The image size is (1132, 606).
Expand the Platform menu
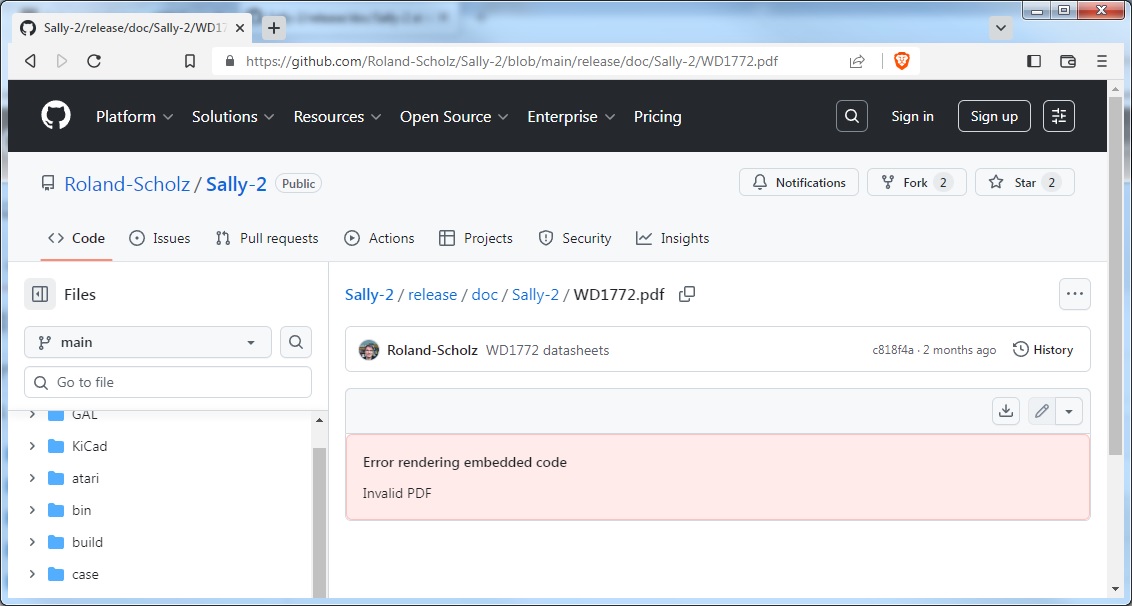(x=134, y=116)
